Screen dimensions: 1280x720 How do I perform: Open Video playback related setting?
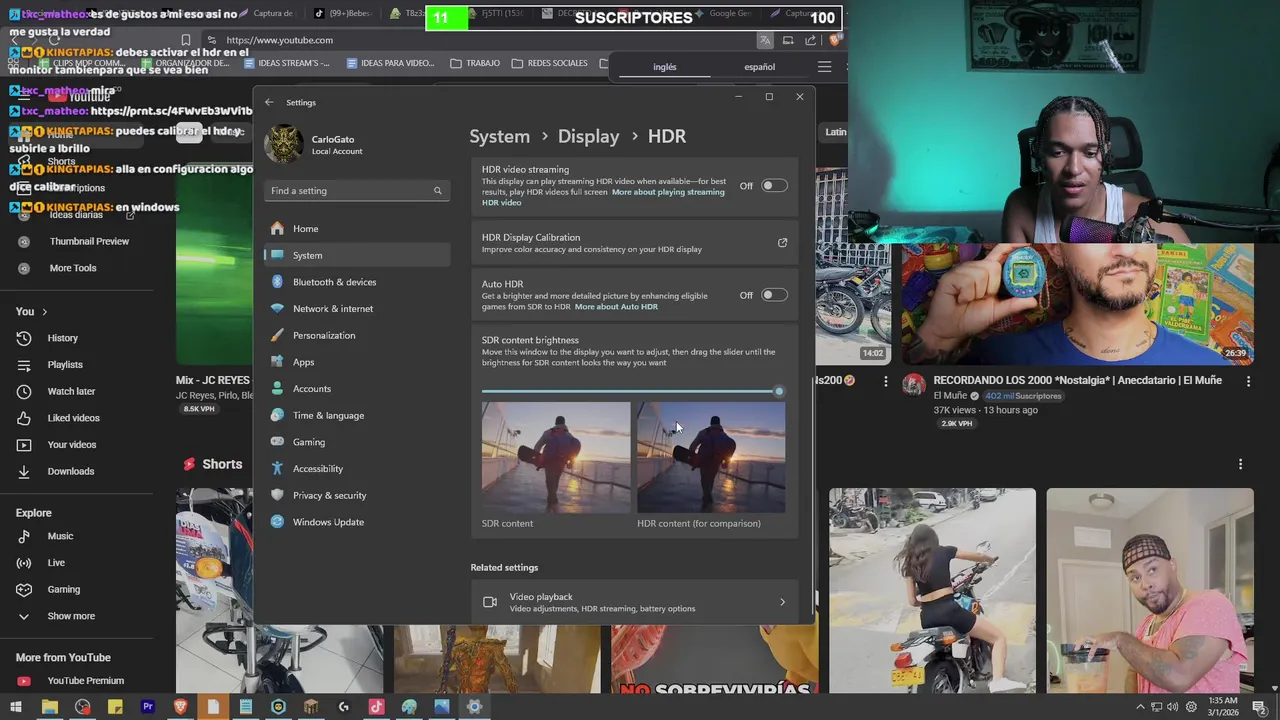(634, 602)
